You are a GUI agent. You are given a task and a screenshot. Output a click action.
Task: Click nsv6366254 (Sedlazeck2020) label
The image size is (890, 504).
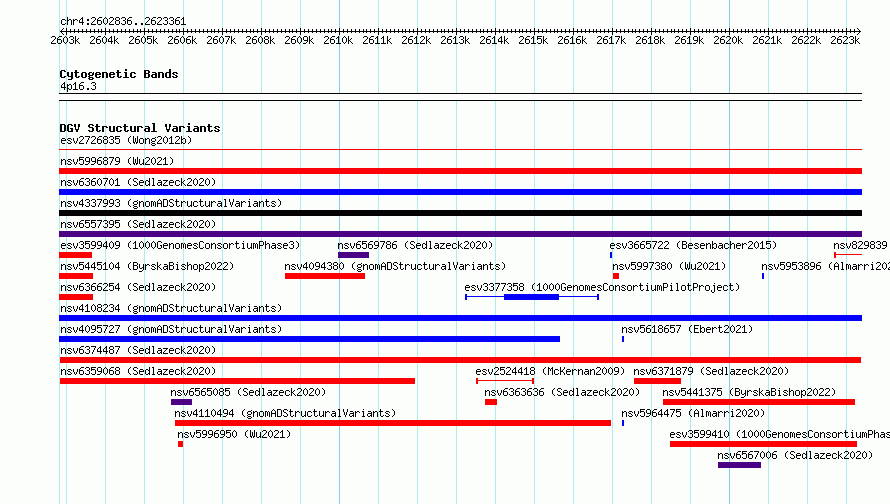138,287
